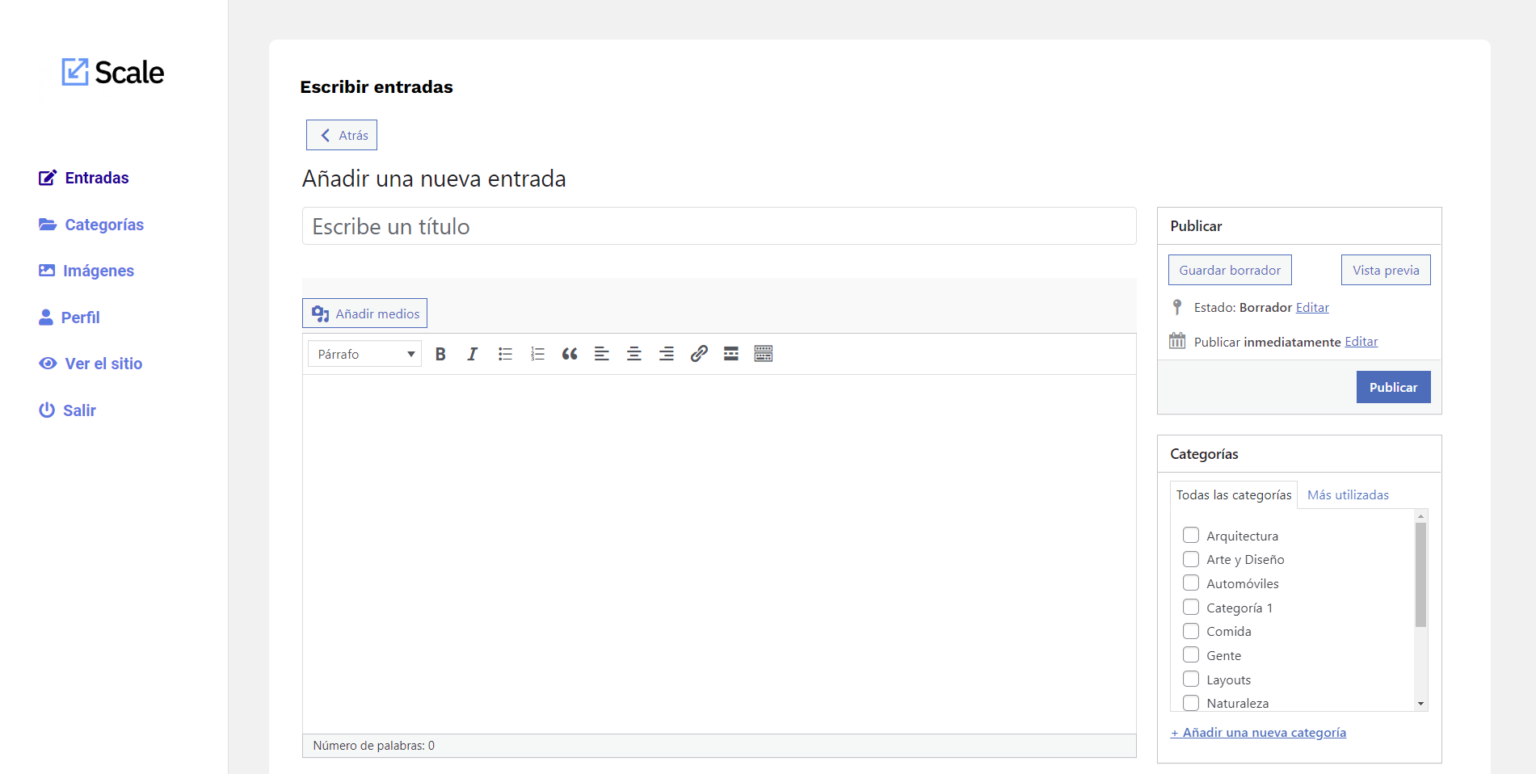This screenshot has width=1536, height=774.
Task: Edit the Borrador status
Action: (1311, 307)
